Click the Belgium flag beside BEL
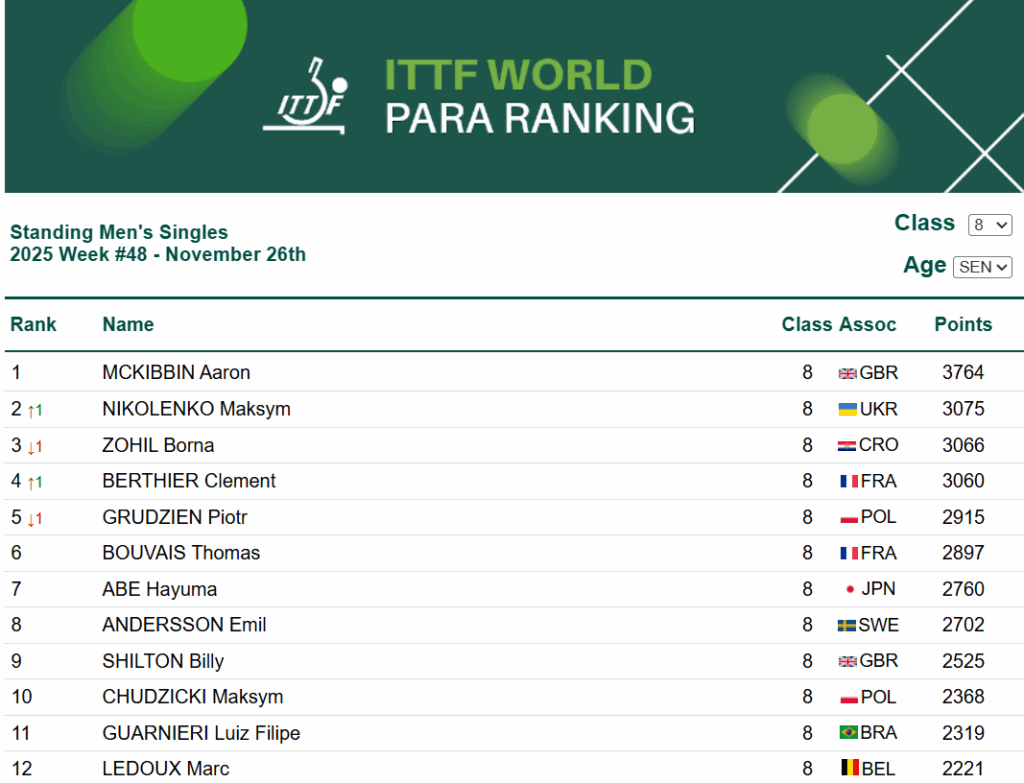 (x=849, y=769)
